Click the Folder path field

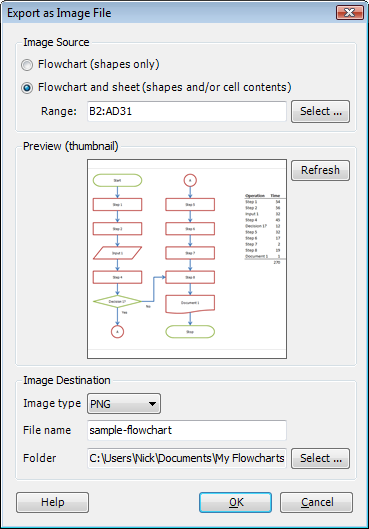(187, 458)
